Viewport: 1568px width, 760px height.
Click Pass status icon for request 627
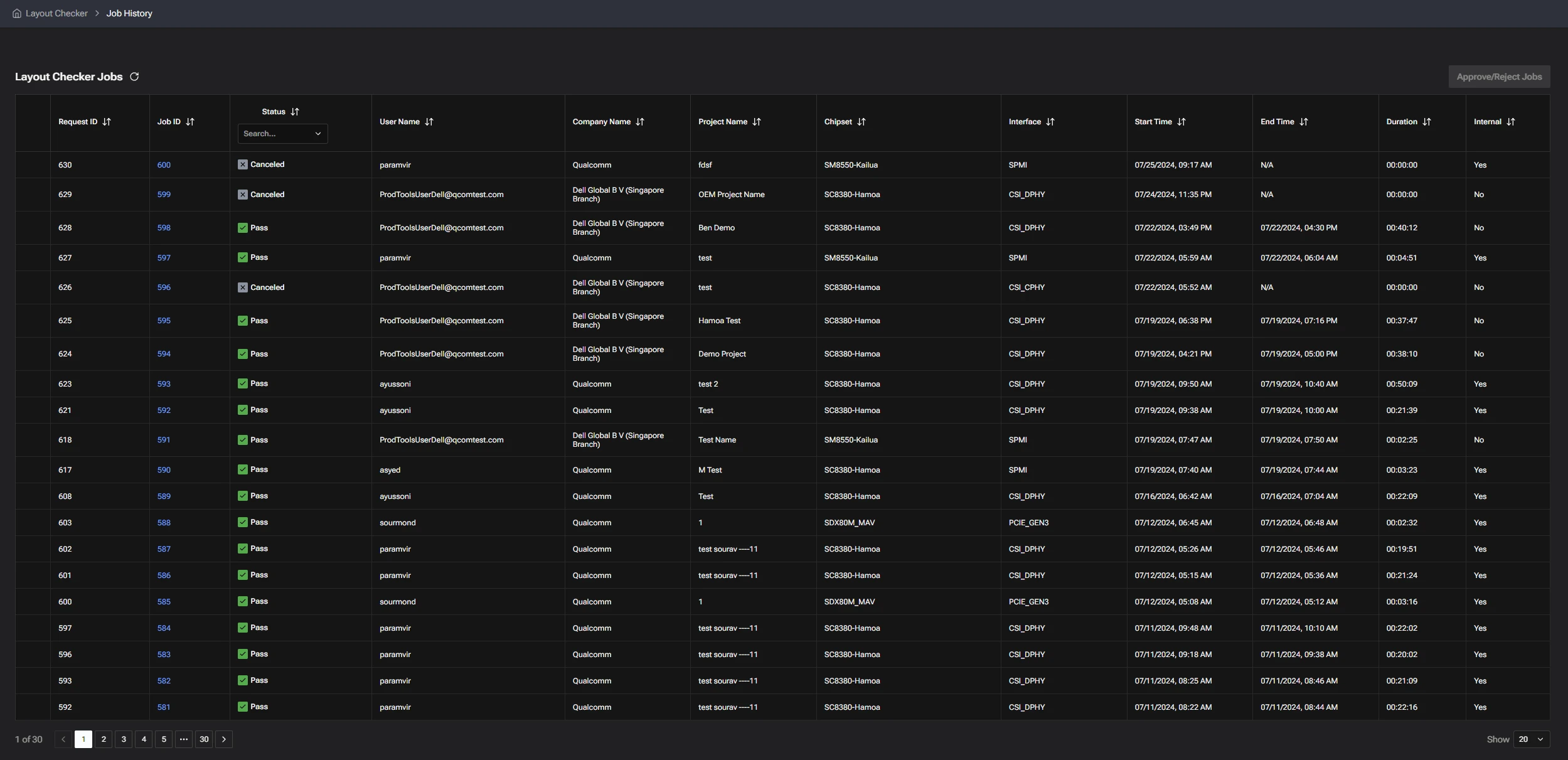pyautogui.click(x=243, y=257)
